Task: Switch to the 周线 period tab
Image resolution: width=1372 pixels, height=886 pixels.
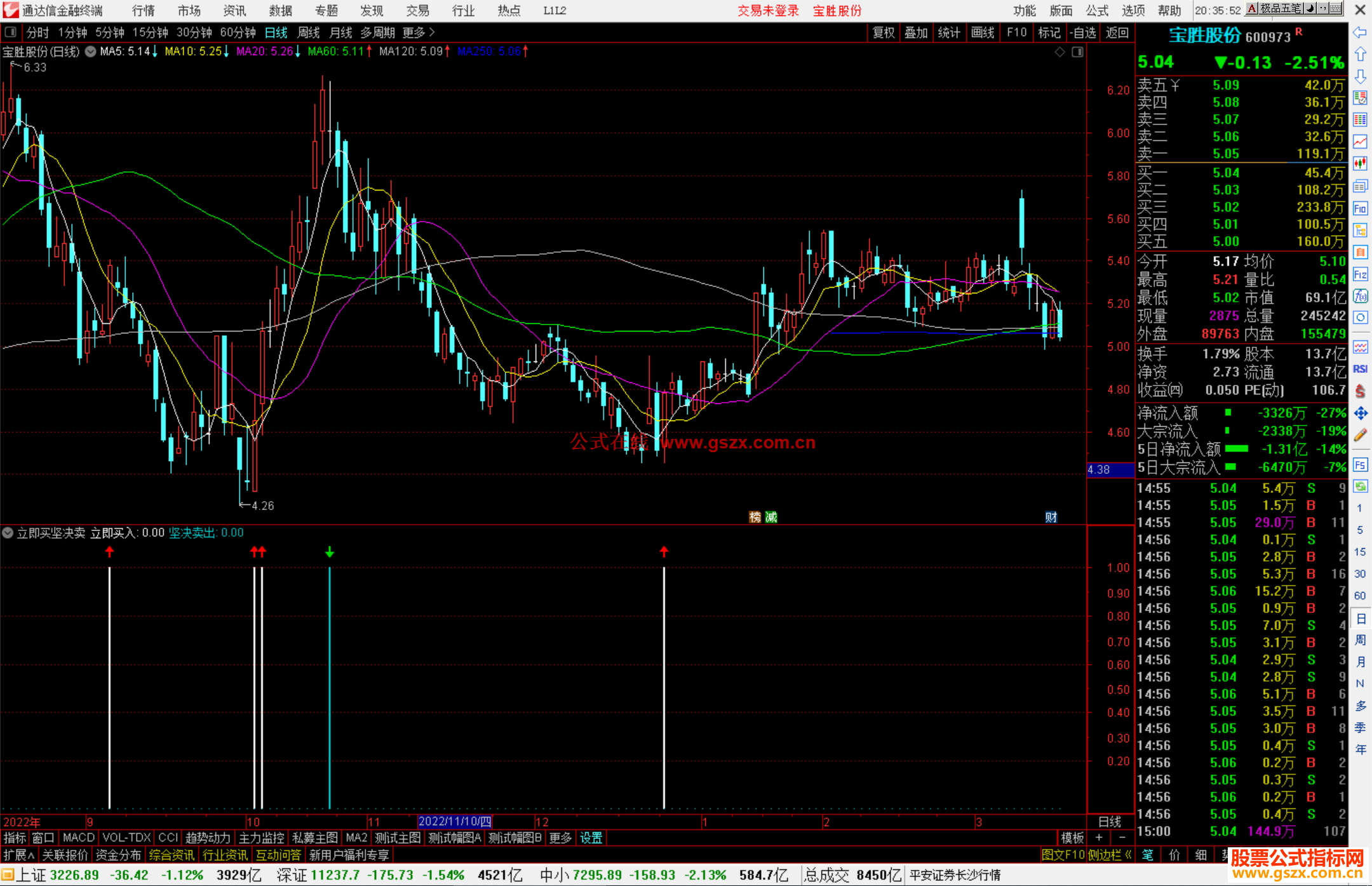Action: coord(309,32)
